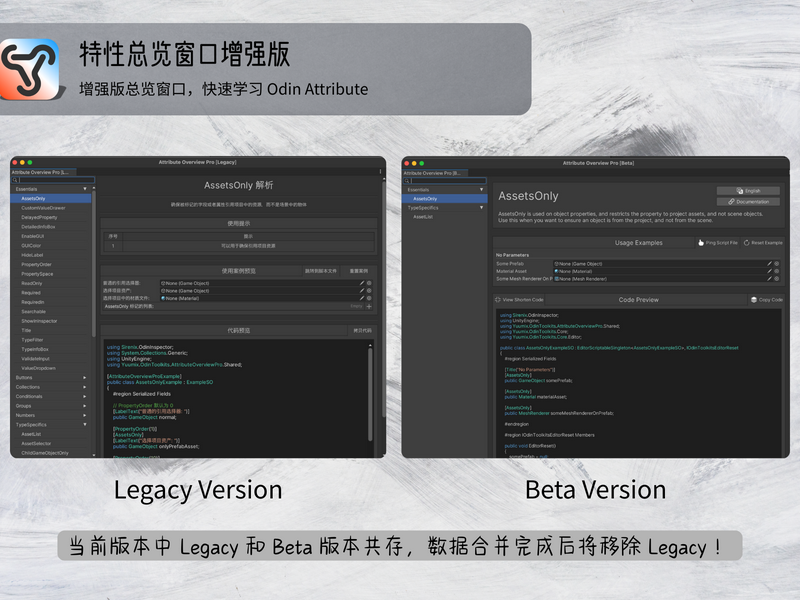Click the pencil icon for Some Mesh Renderer row
Viewport: 800px width, 600px height.
point(769,279)
